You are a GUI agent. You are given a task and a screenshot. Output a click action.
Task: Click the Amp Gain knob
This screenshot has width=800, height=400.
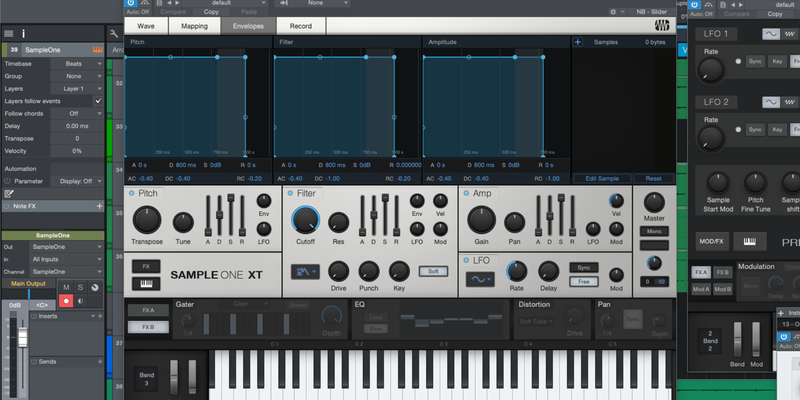coord(482,221)
